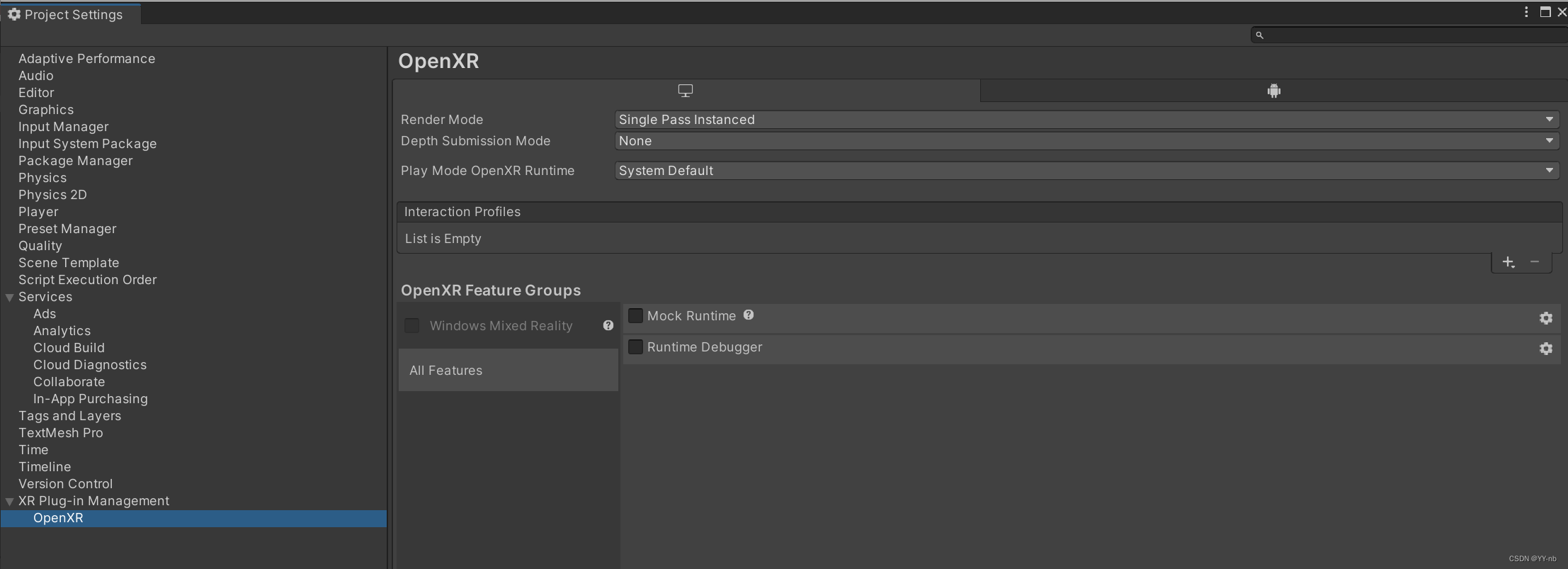This screenshot has height=569, width=1568.
Task: Open Adaptive Performance settings
Action: [x=86, y=59]
